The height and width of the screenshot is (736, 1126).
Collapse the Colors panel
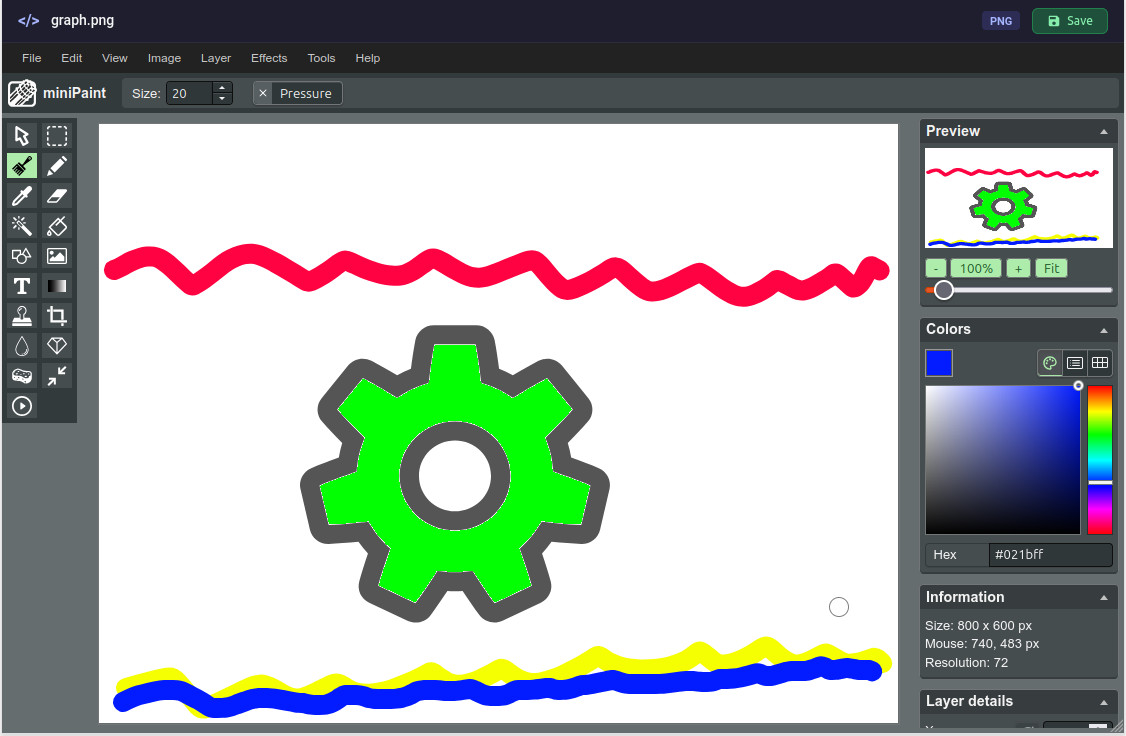point(1104,330)
